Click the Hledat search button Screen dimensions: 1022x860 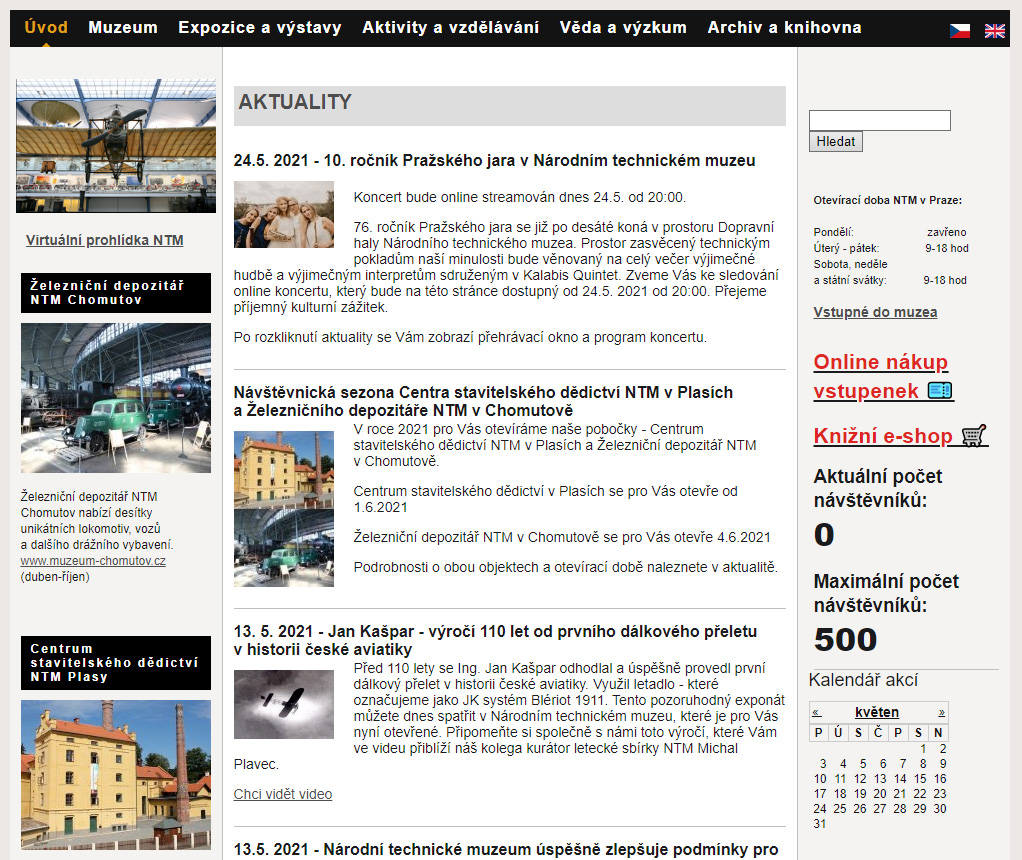tap(836, 141)
